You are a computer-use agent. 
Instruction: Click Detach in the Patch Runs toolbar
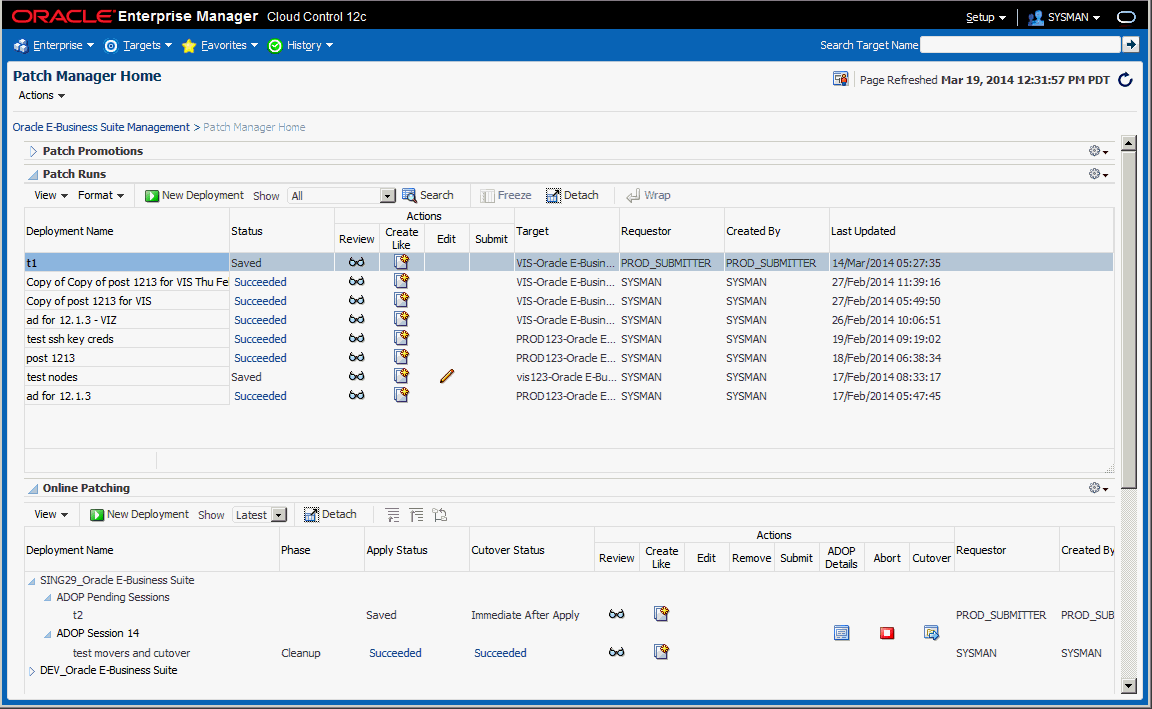tap(572, 195)
